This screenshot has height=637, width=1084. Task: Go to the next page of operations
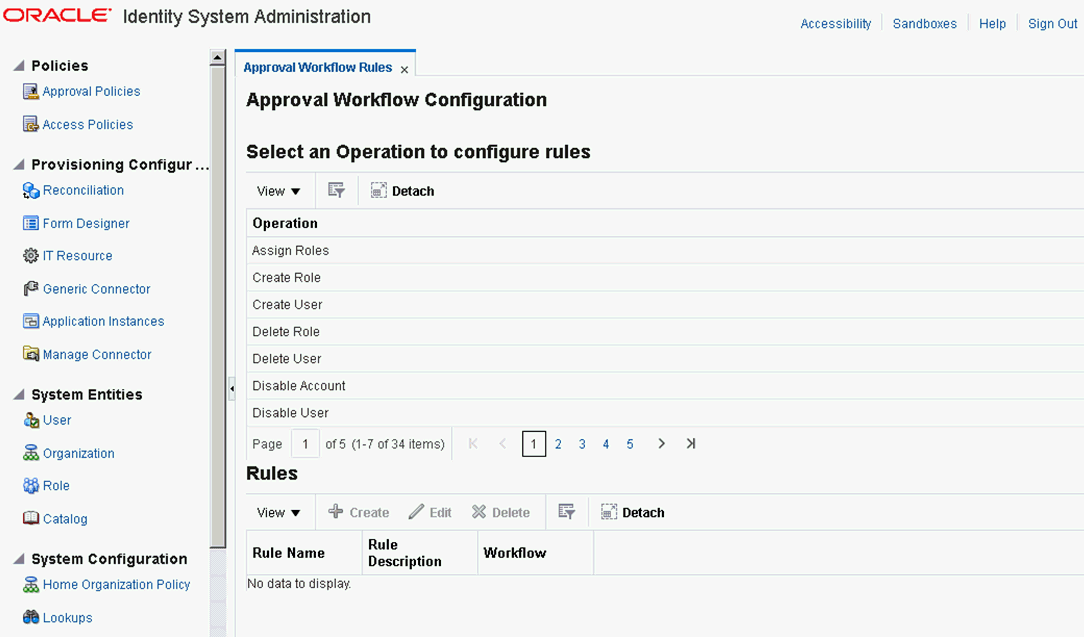pyautogui.click(x=662, y=443)
